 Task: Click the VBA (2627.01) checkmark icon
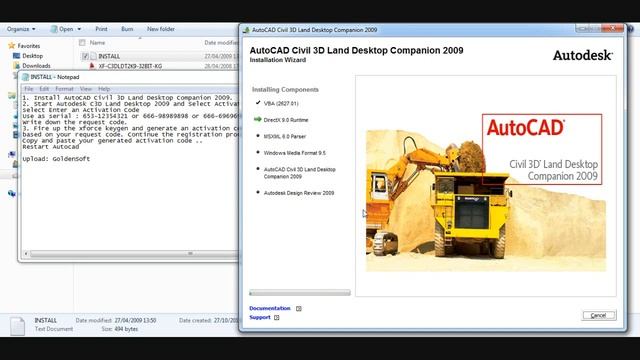coord(258,103)
